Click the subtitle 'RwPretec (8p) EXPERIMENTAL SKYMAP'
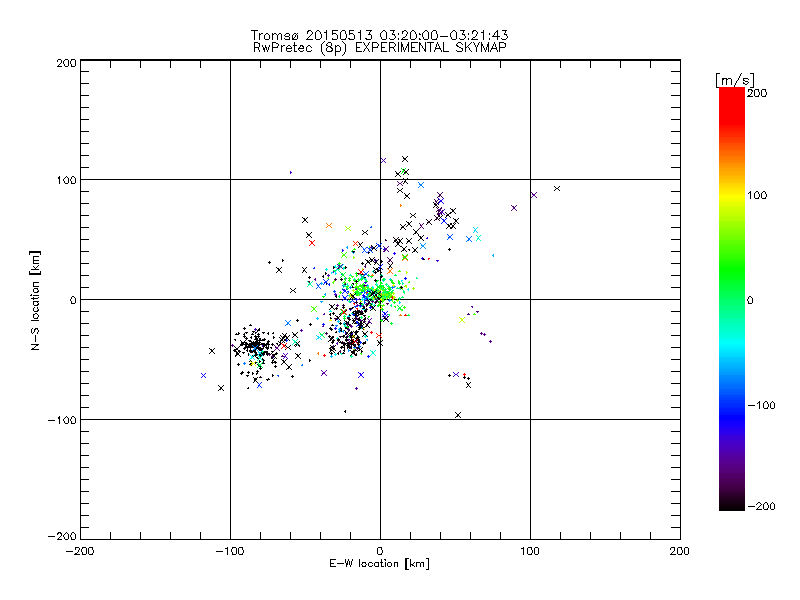Viewport: 800px width, 600px height. click(379, 48)
